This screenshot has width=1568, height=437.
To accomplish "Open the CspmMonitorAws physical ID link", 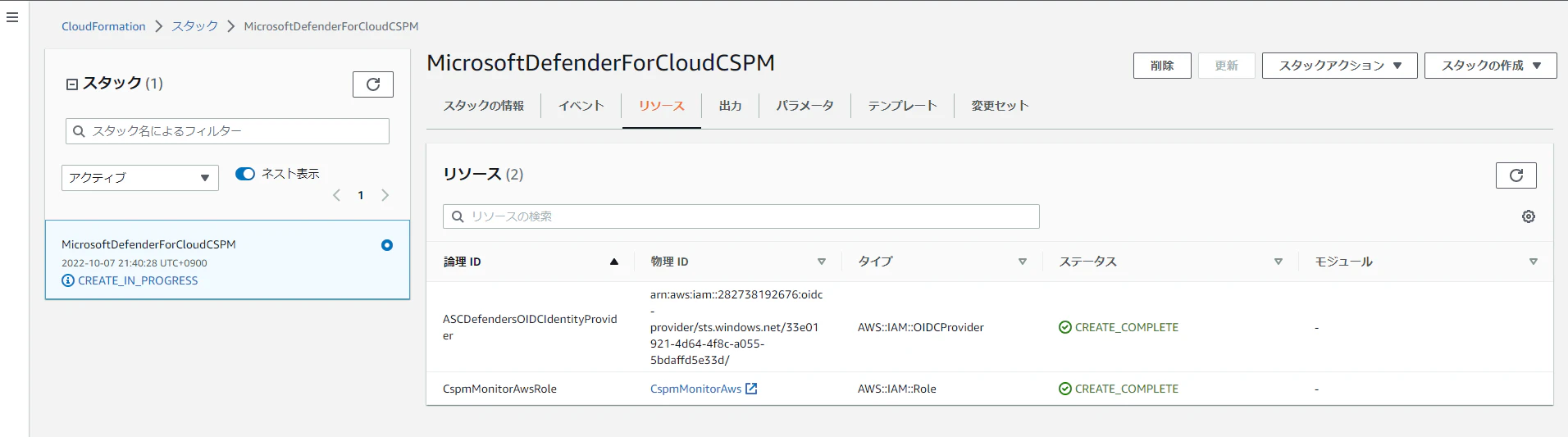I will tap(695, 389).
